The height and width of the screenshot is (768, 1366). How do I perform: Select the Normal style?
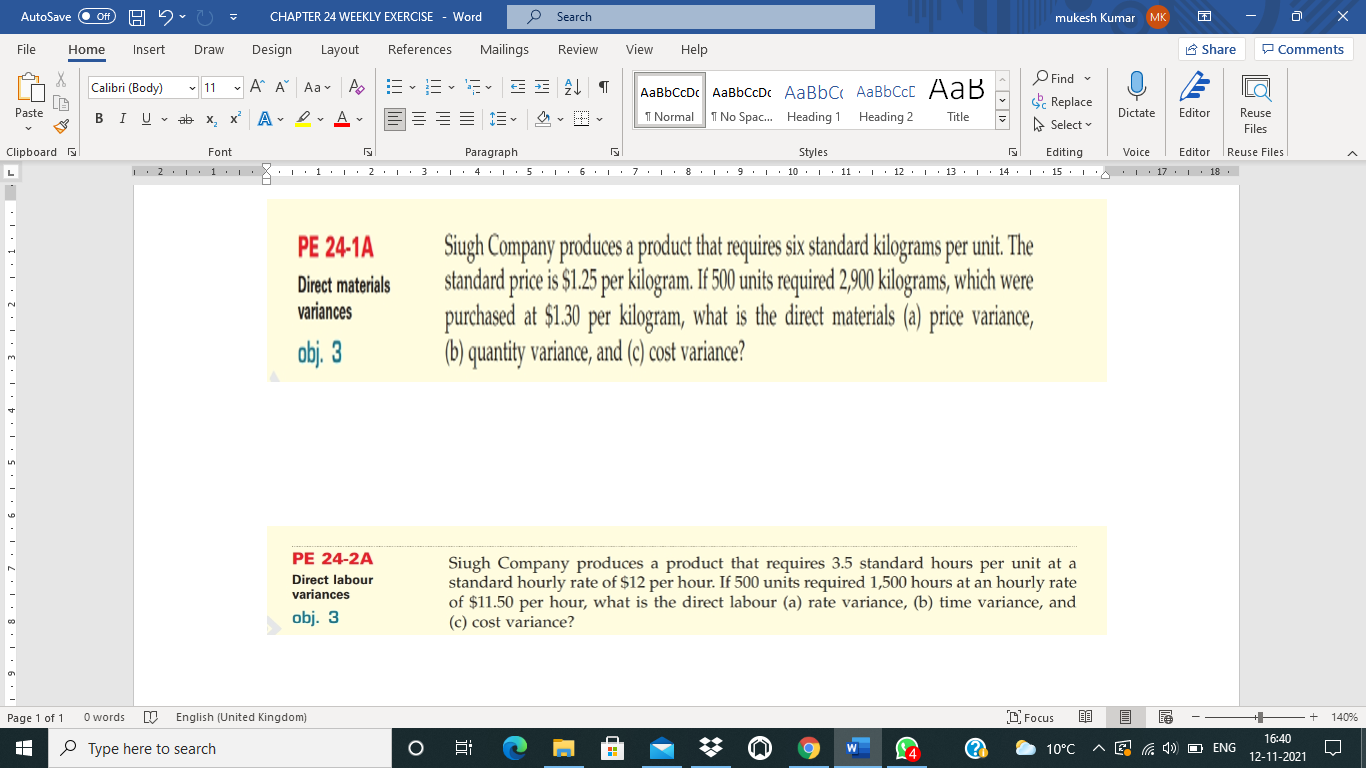[x=670, y=100]
